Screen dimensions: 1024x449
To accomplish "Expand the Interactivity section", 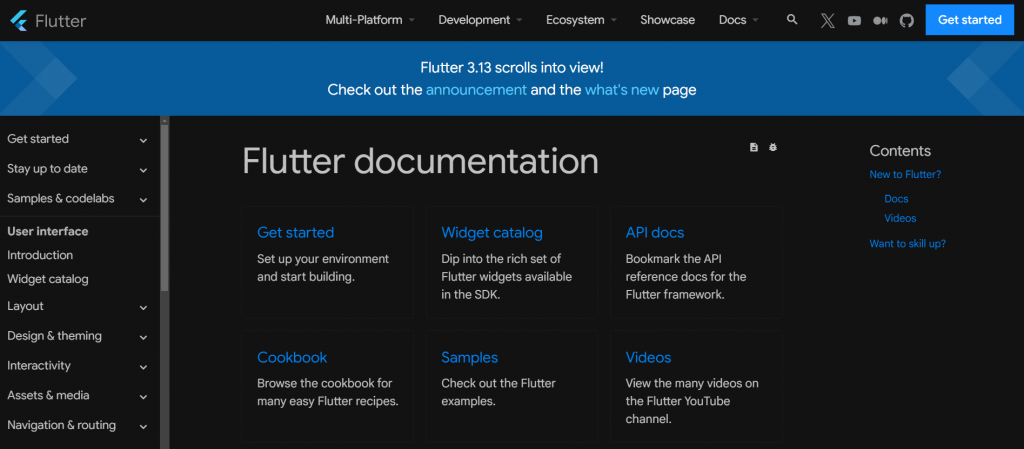I will click(x=78, y=366).
